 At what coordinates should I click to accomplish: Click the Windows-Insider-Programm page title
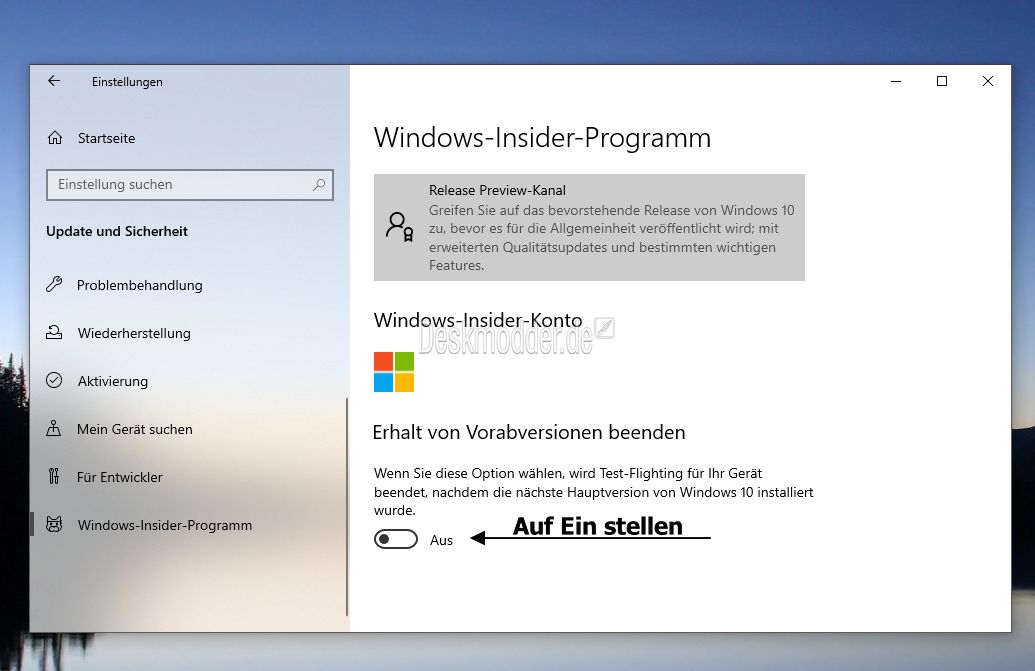[x=542, y=138]
